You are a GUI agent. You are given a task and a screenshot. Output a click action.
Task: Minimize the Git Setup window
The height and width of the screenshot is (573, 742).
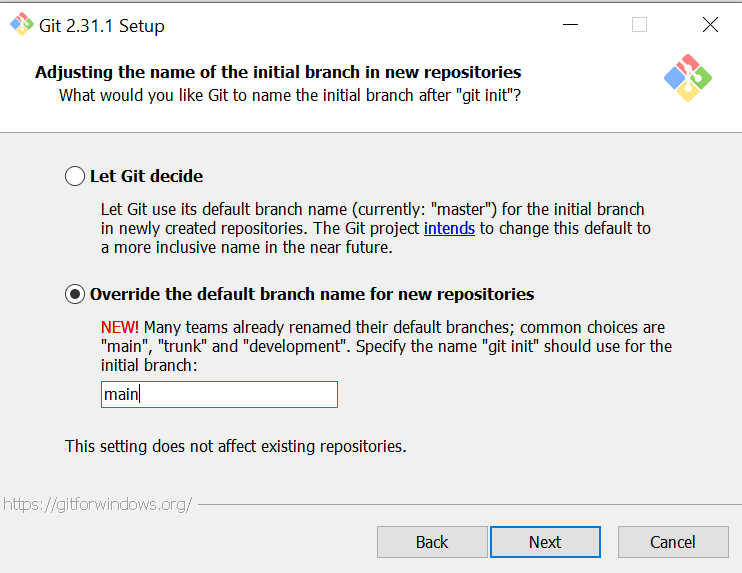coord(570,25)
